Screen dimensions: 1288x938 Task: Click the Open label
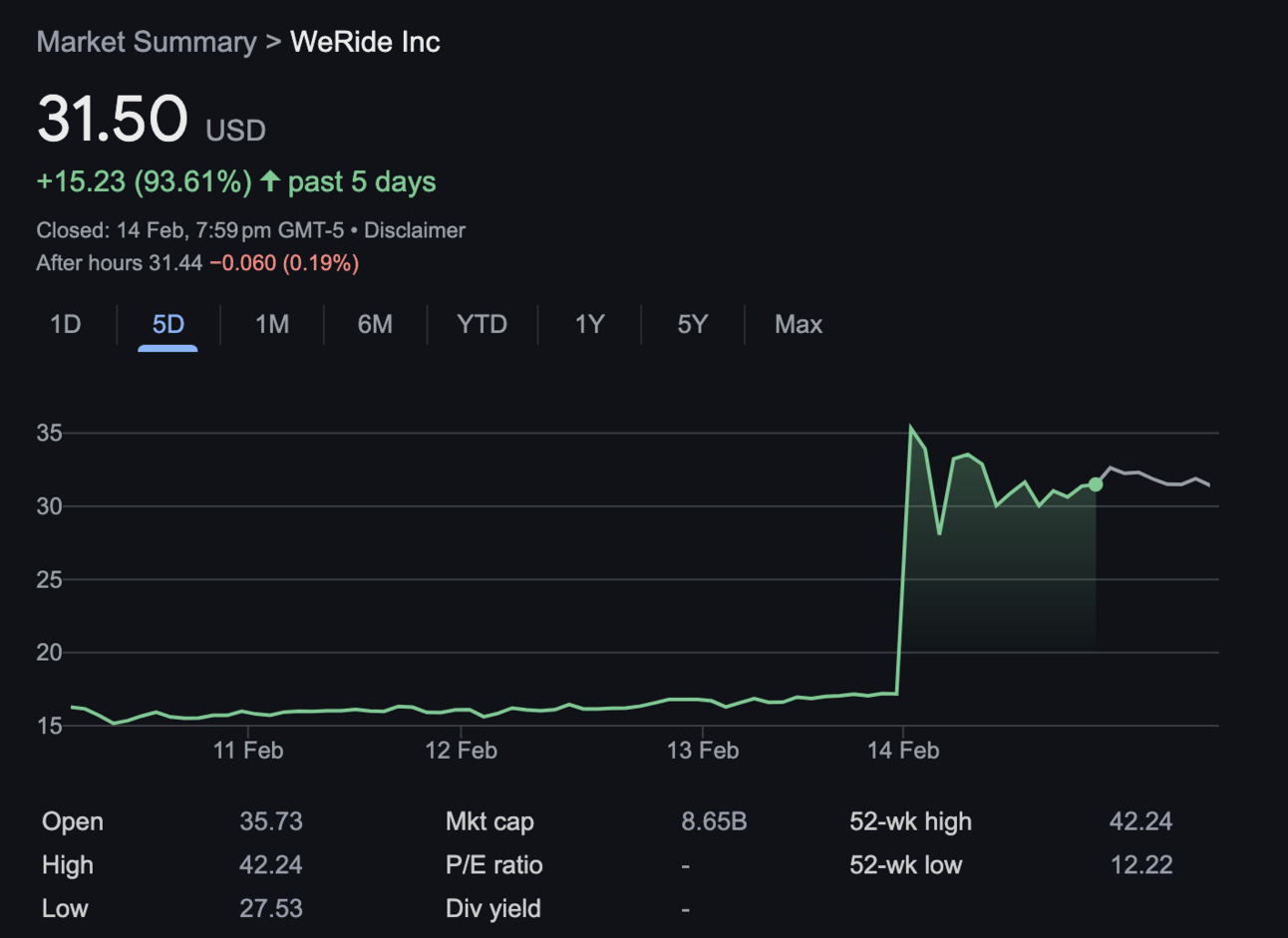coord(73,821)
